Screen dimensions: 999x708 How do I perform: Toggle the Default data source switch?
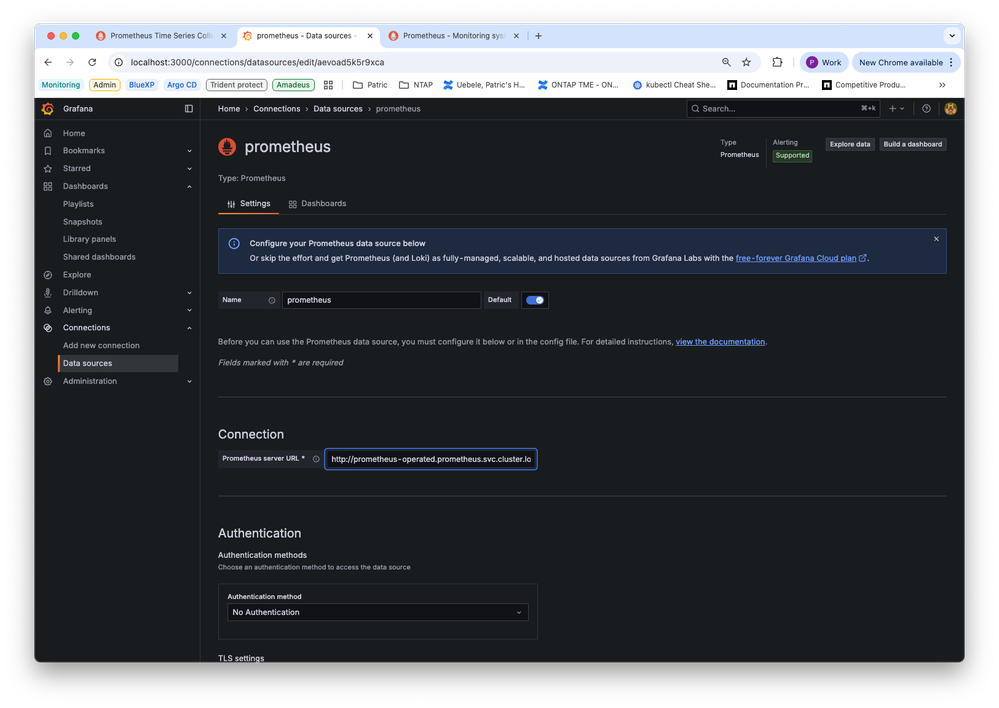click(x=535, y=300)
